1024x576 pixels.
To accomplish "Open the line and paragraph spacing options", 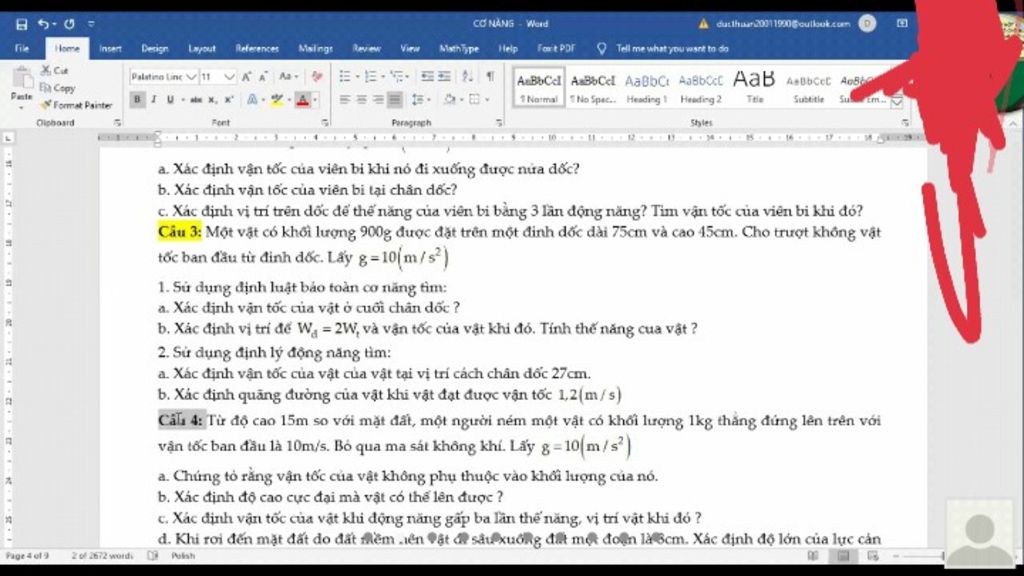I will pos(417,100).
